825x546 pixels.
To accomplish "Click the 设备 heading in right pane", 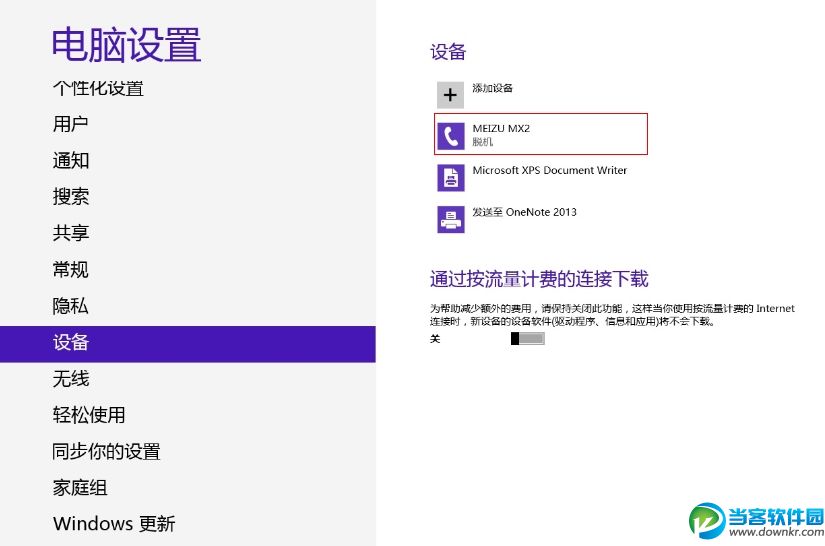I will [448, 52].
